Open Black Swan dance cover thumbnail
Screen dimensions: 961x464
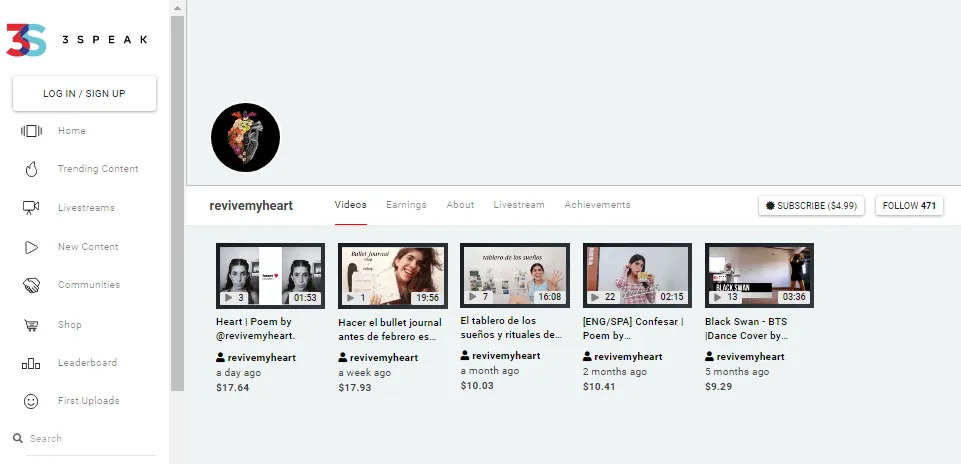(x=759, y=276)
